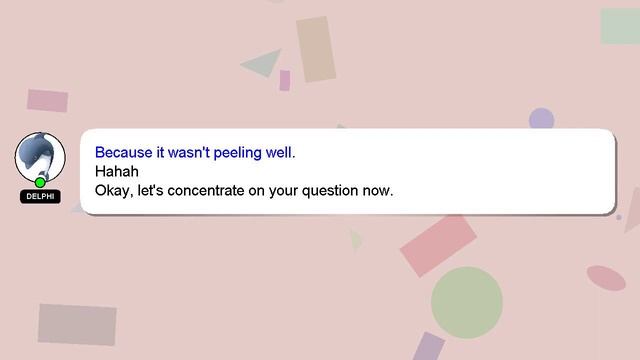Click the purple rectangle at the bottom edge

(429, 347)
